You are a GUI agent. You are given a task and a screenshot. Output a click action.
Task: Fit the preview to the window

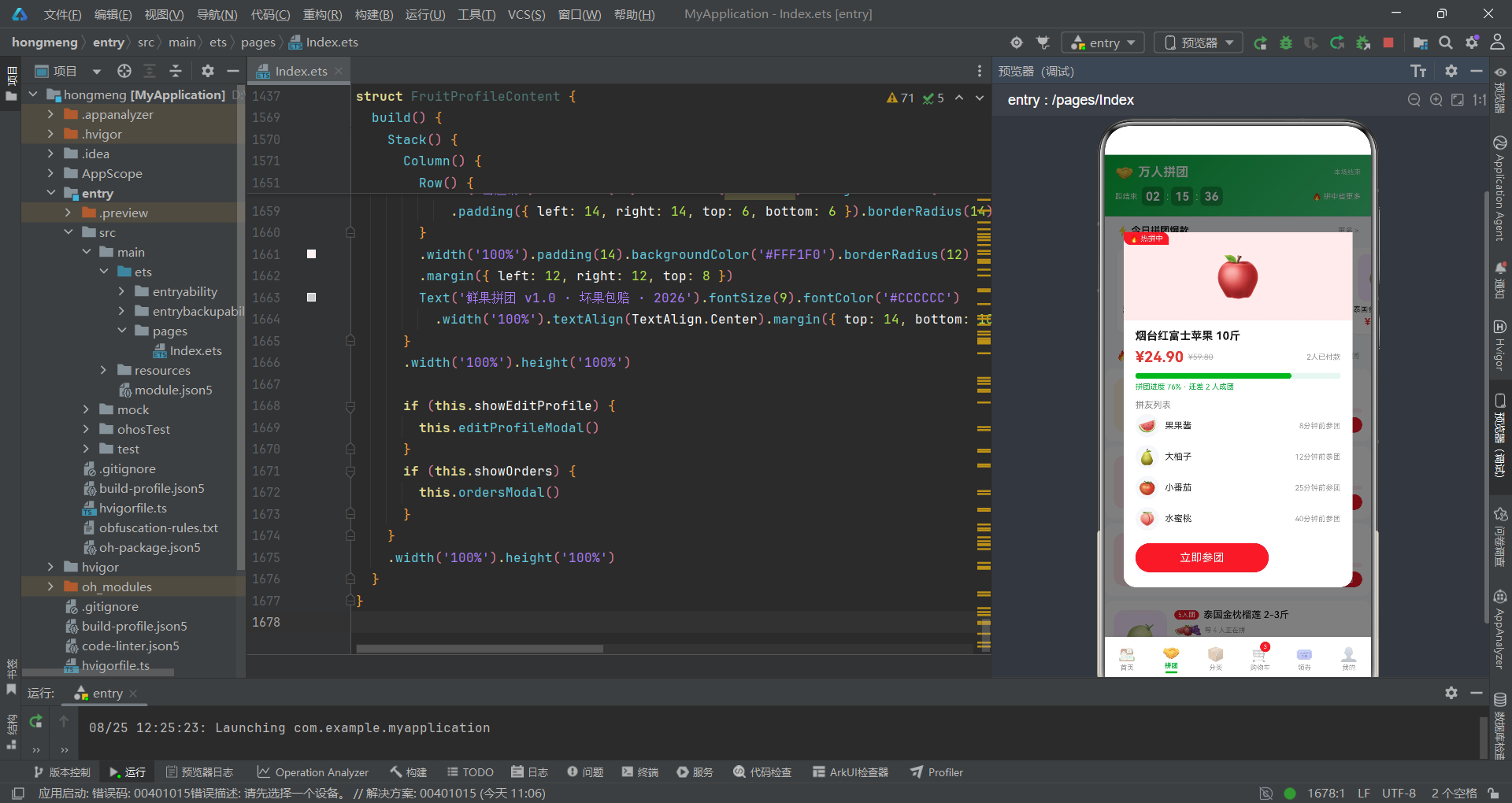(1458, 100)
